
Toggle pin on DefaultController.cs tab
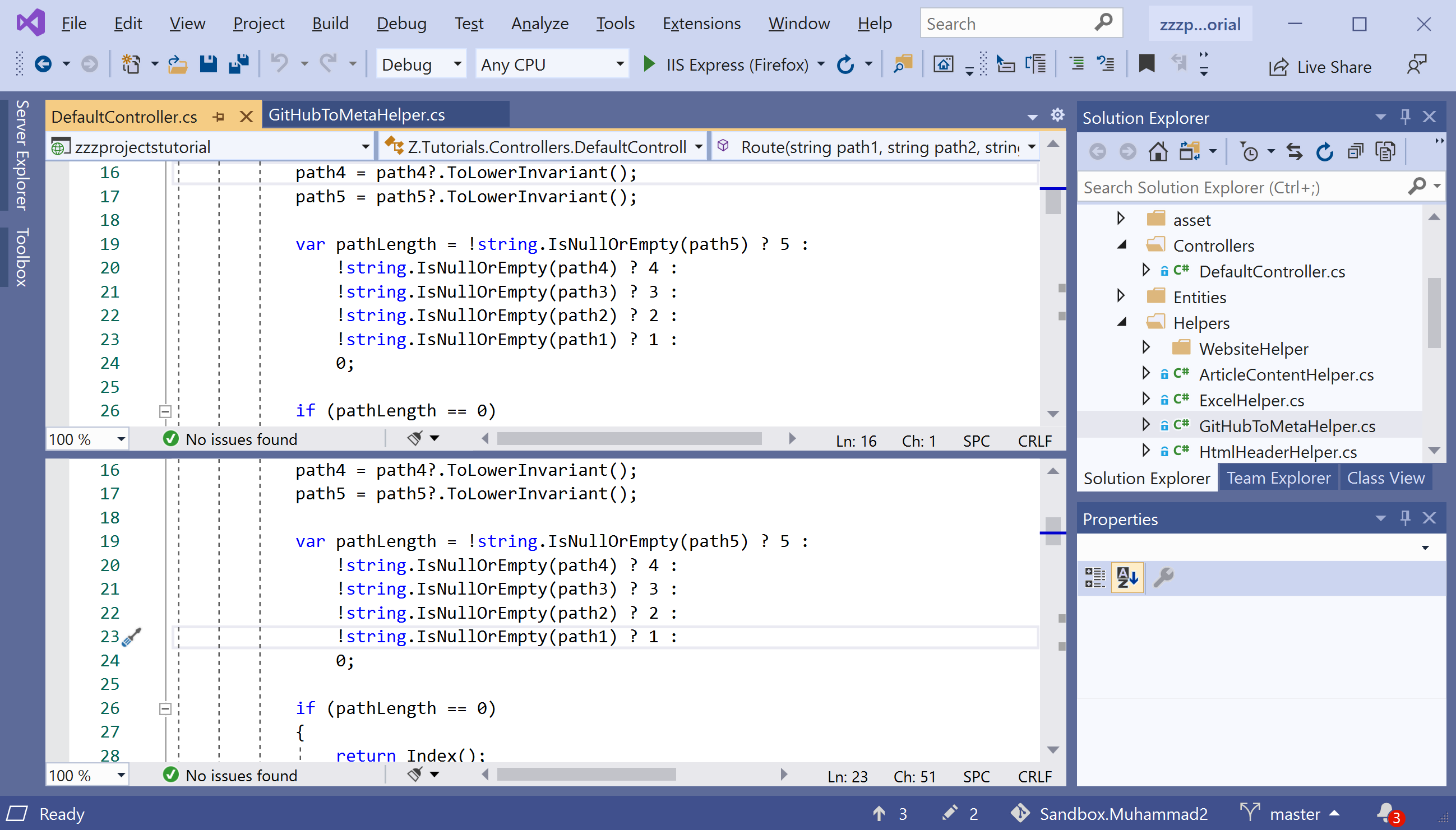click(218, 117)
